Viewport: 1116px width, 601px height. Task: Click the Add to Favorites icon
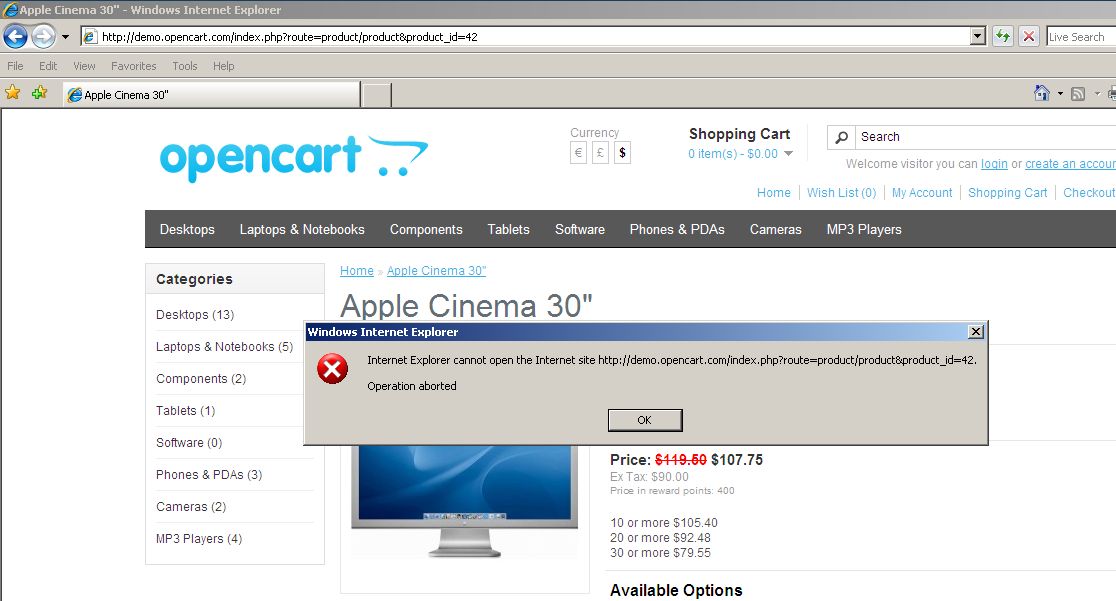coord(39,93)
